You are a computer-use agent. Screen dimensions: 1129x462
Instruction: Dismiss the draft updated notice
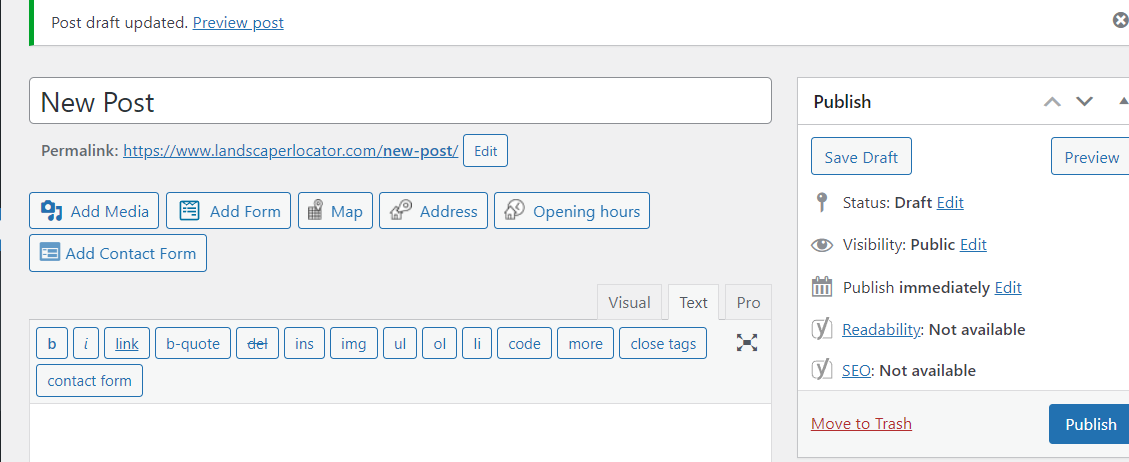[x=1120, y=20]
